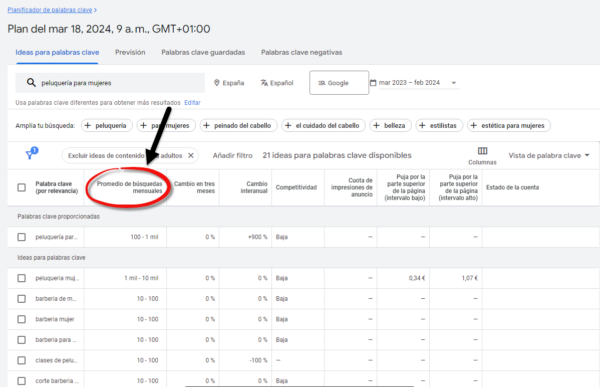Add the peinado del cabello chip
Screen dimensions: 600x387
[x=238, y=126]
